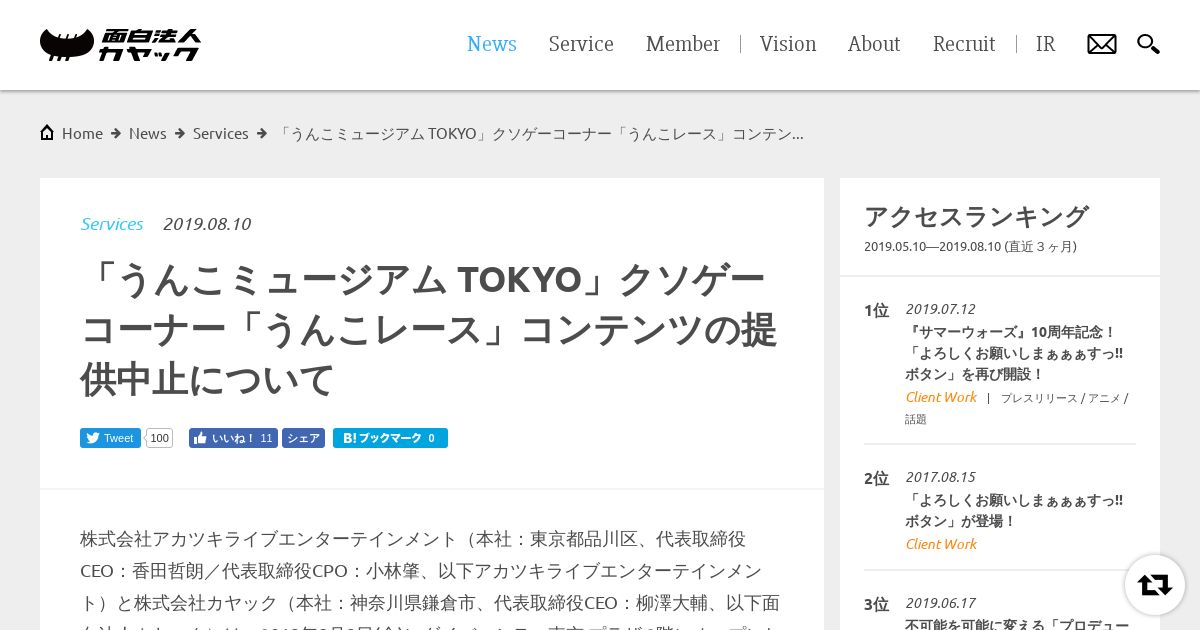Click the article headline うんこミュージアム TOKYO
Viewport: 1200px width, 630px height.
coord(428,330)
